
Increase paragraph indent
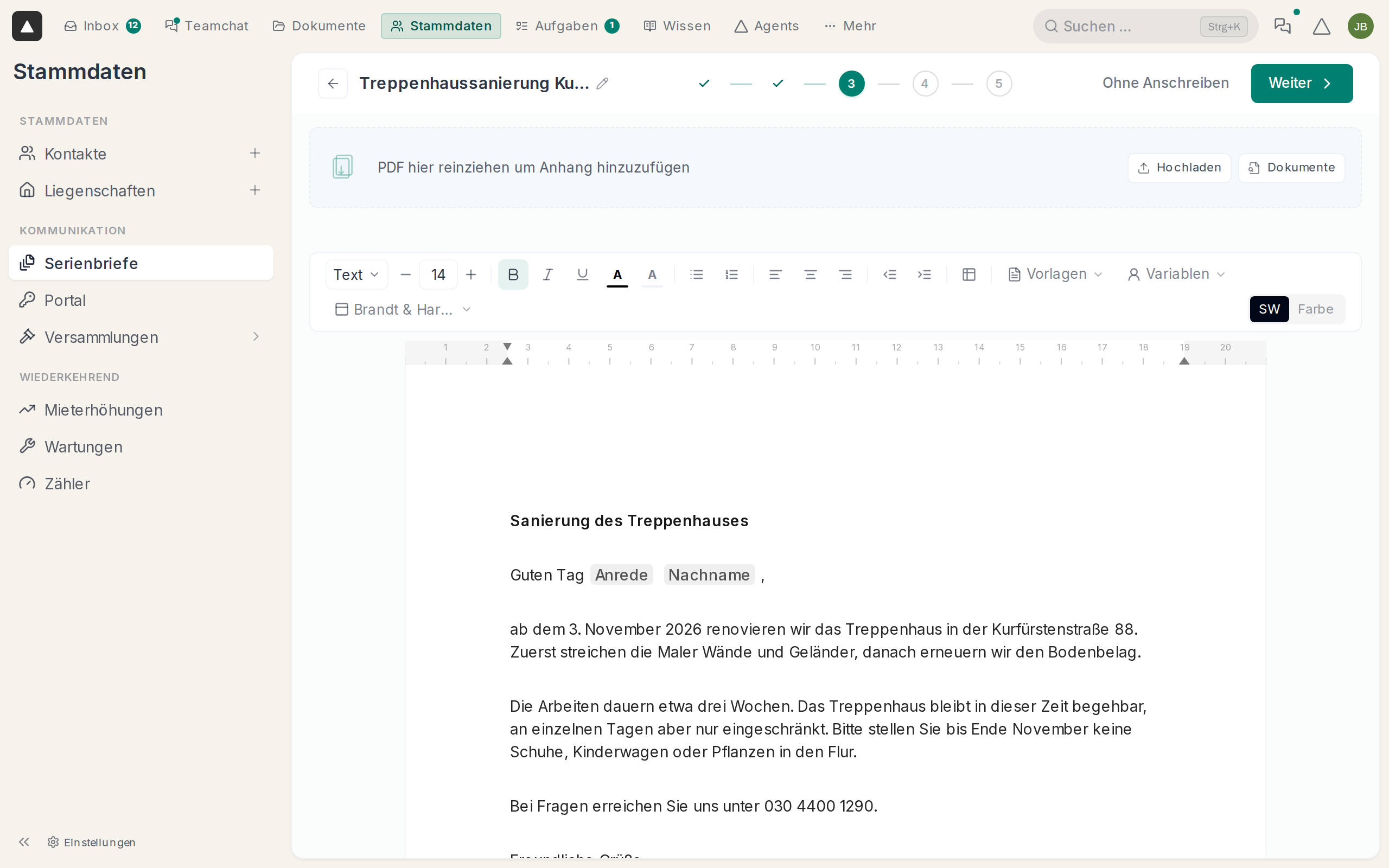(925, 275)
